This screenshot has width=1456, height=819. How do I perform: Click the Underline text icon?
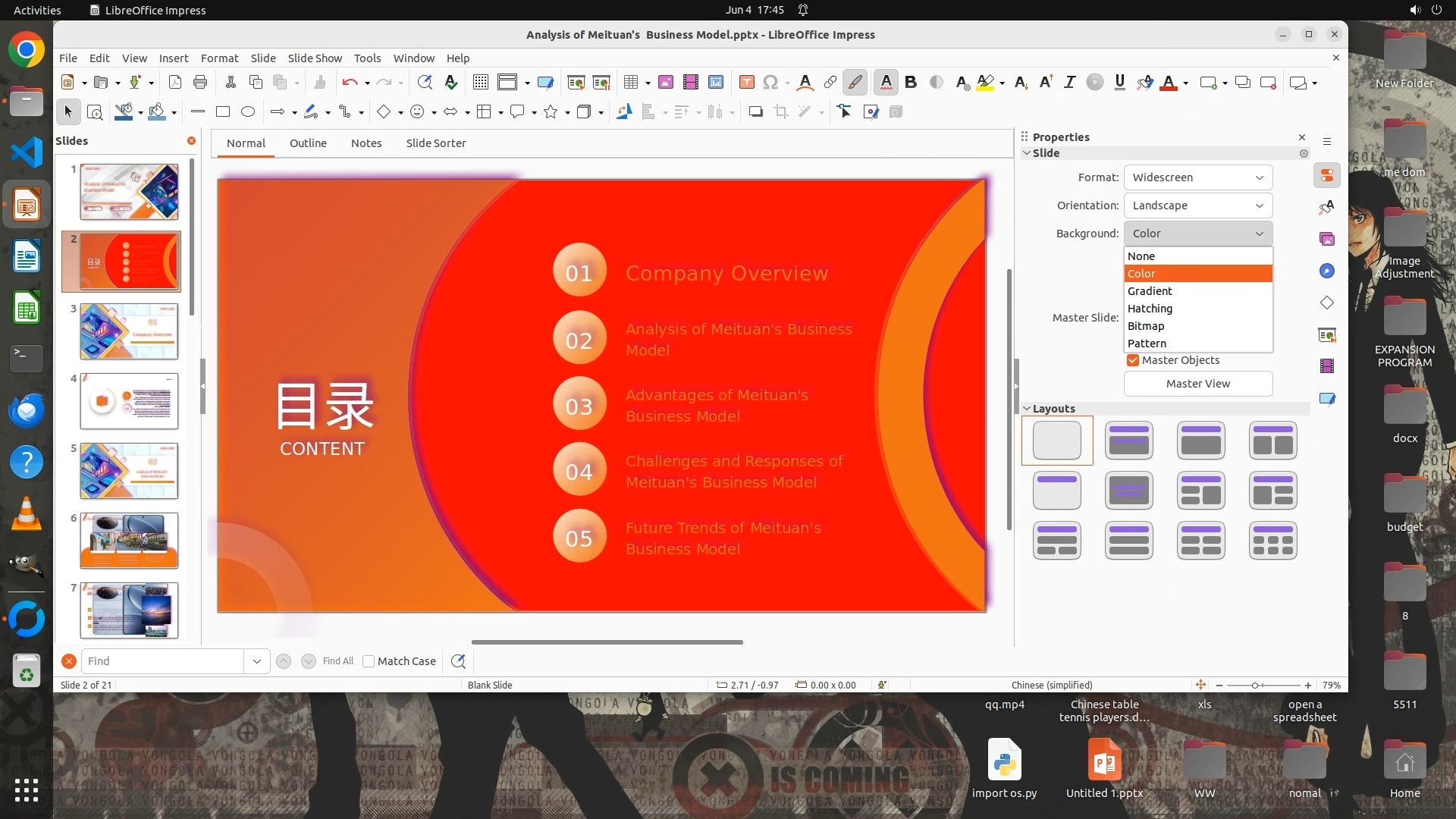pyautogui.click(x=1120, y=83)
